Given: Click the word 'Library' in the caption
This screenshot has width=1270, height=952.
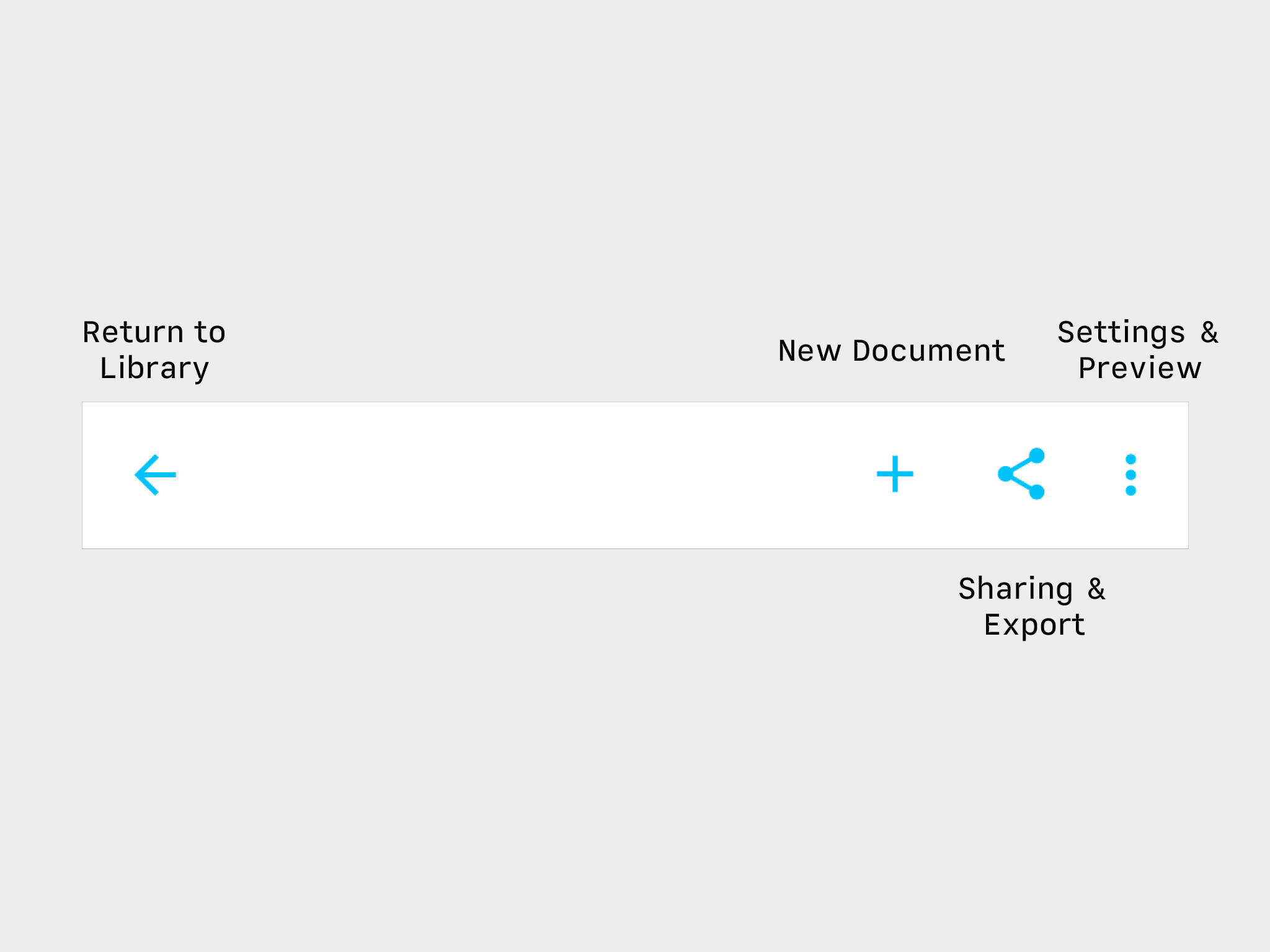Looking at the screenshot, I should [x=154, y=369].
